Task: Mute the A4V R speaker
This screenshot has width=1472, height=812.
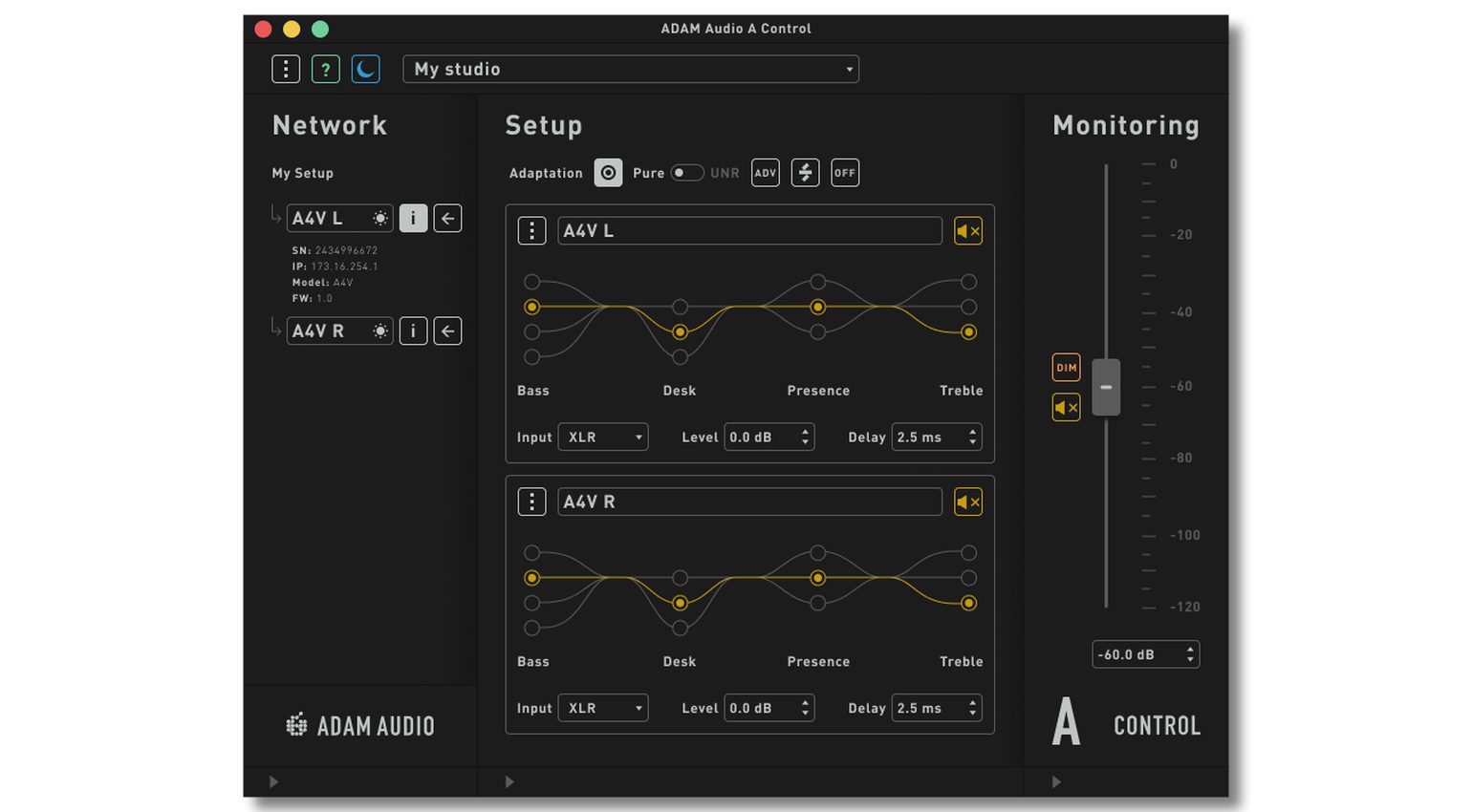Action: click(968, 502)
